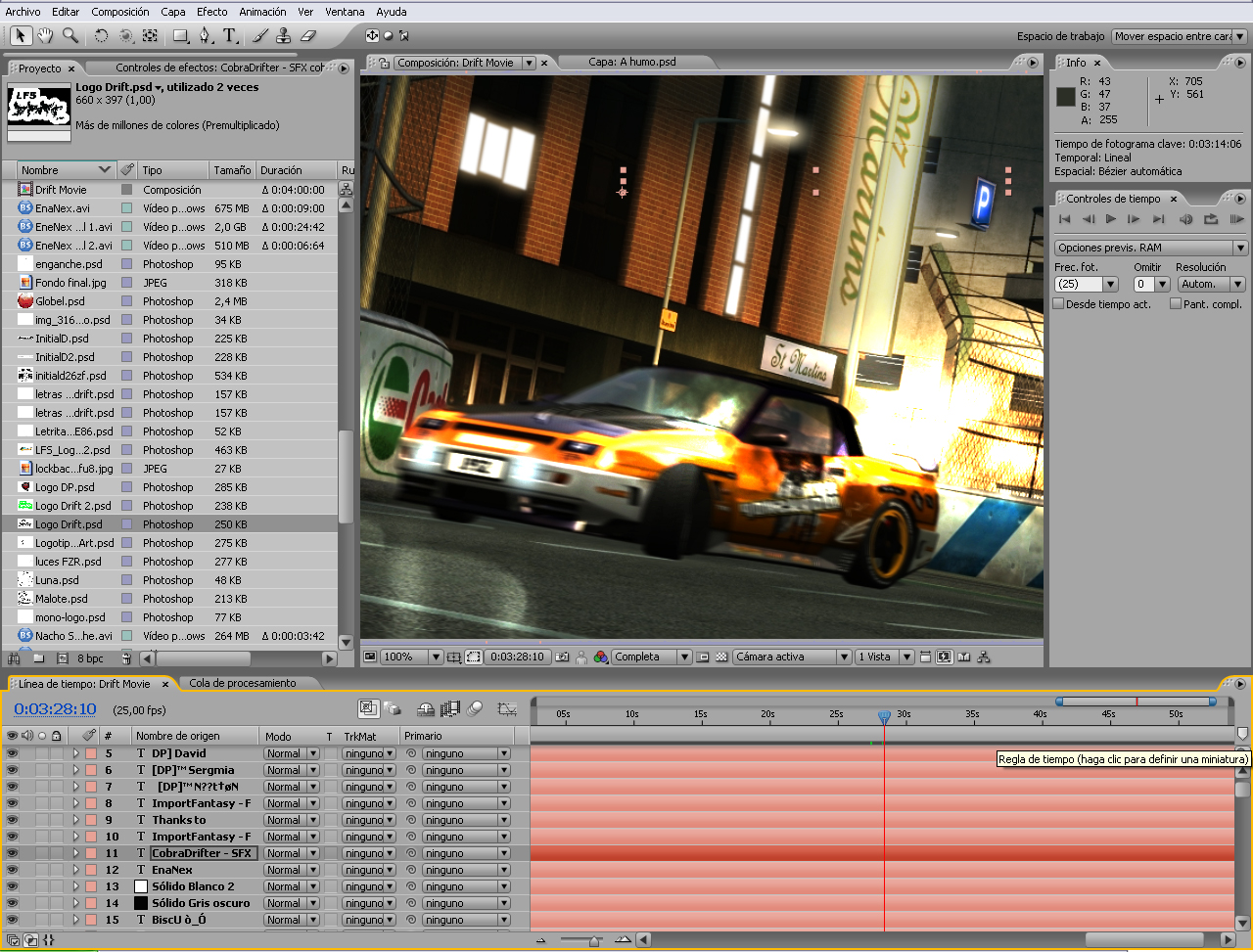1253x952 pixels.
Task: Select the Clone Stamp tool
Action: (x=284, y=36)
